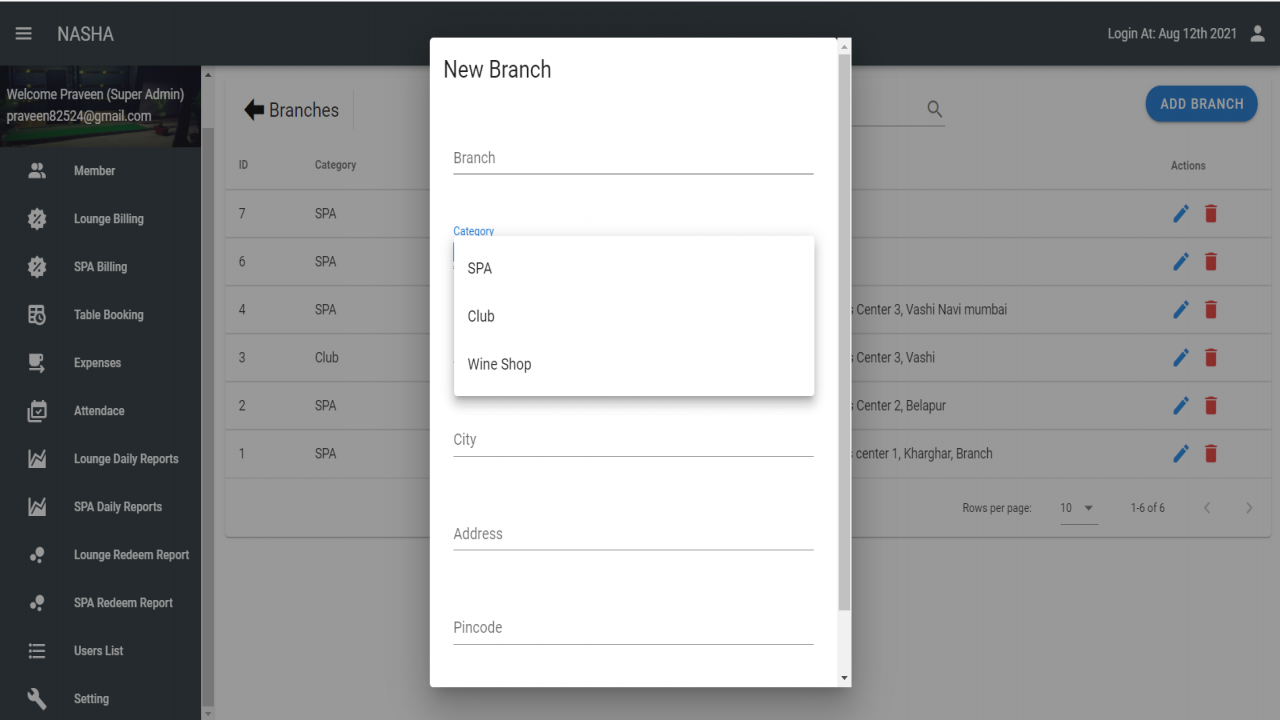Focus the Address input field
Image resolution: width=1280 pixels, height=720 pixels.
[x=633, y=534]
